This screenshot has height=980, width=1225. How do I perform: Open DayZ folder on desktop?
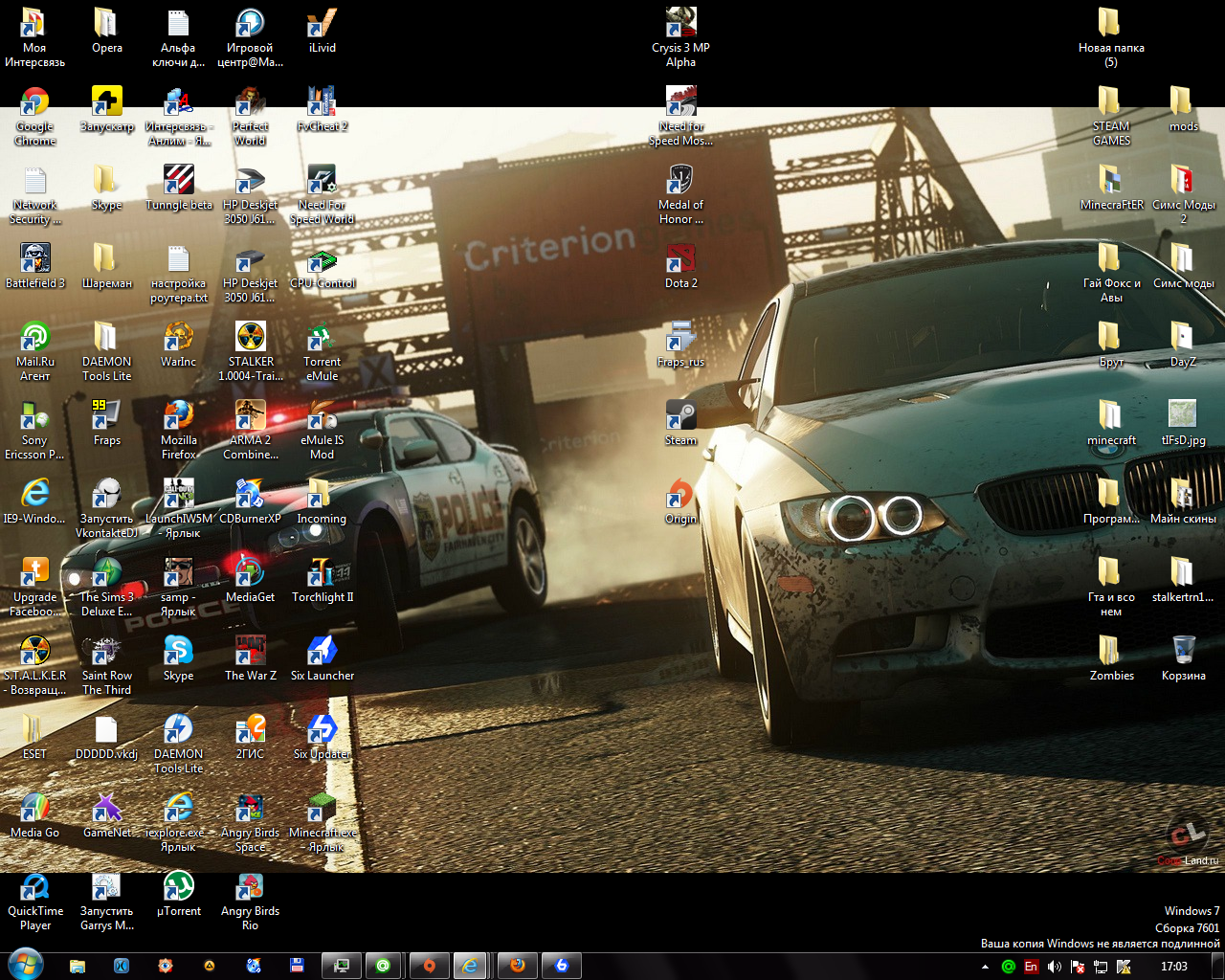tap(1184, 337)
